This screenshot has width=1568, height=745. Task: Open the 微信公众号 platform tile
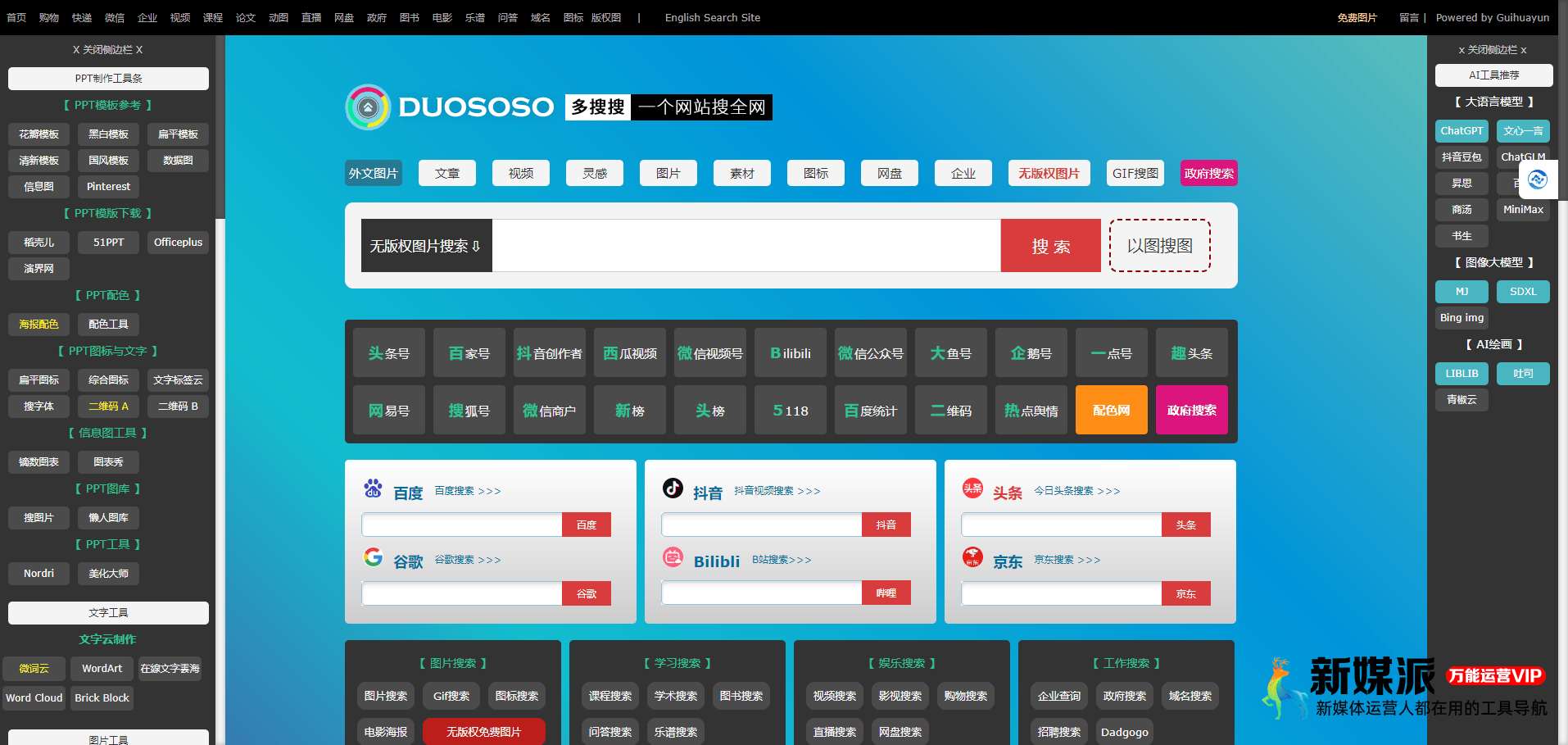tap(871, 352)
